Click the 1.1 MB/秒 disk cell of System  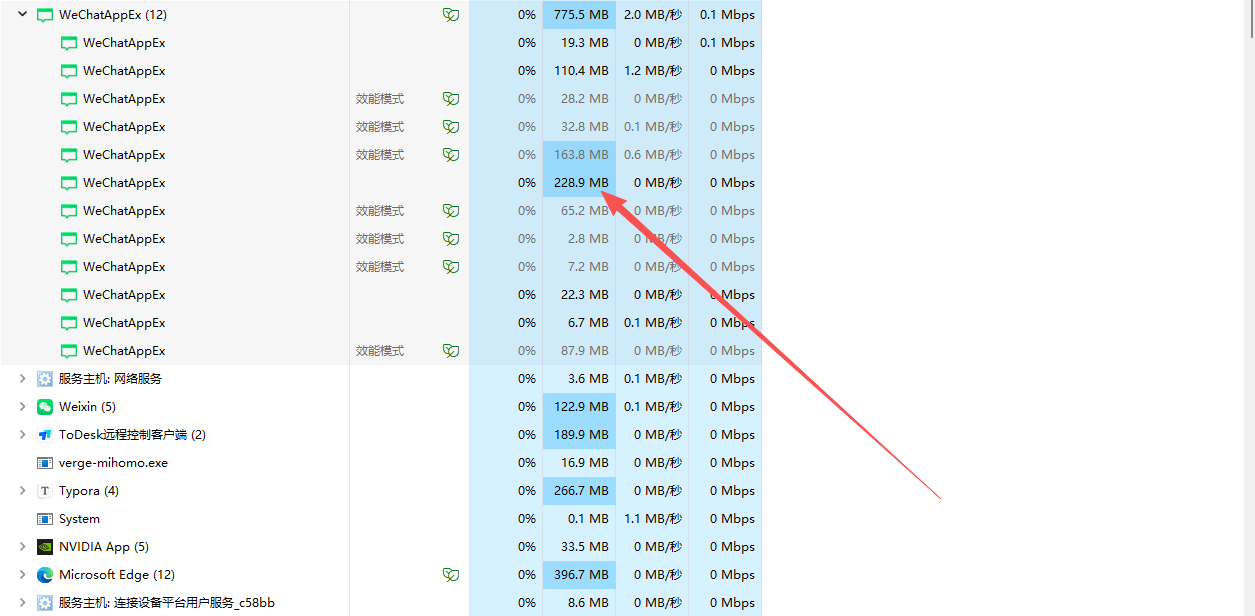652,519
